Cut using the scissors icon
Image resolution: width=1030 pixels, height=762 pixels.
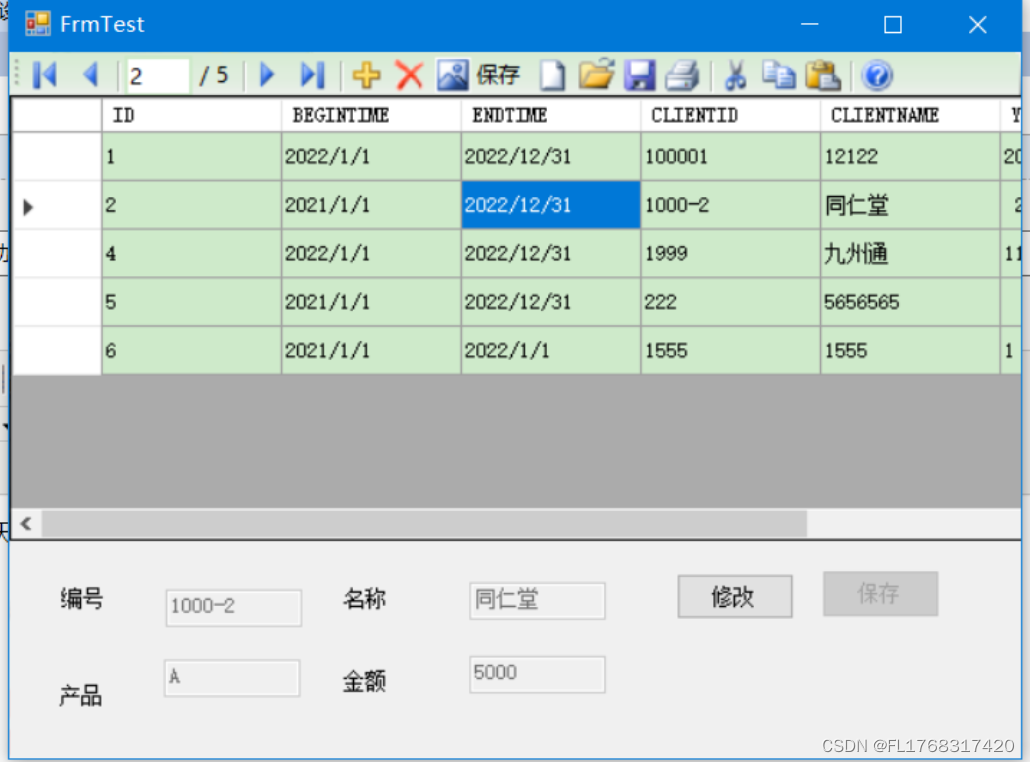point(735,75)
